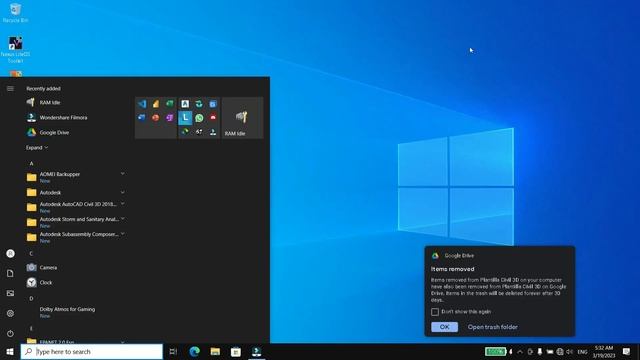Open Task View on the taskbar
This screenshot has height=360, width=640.
tap(173, 351)
